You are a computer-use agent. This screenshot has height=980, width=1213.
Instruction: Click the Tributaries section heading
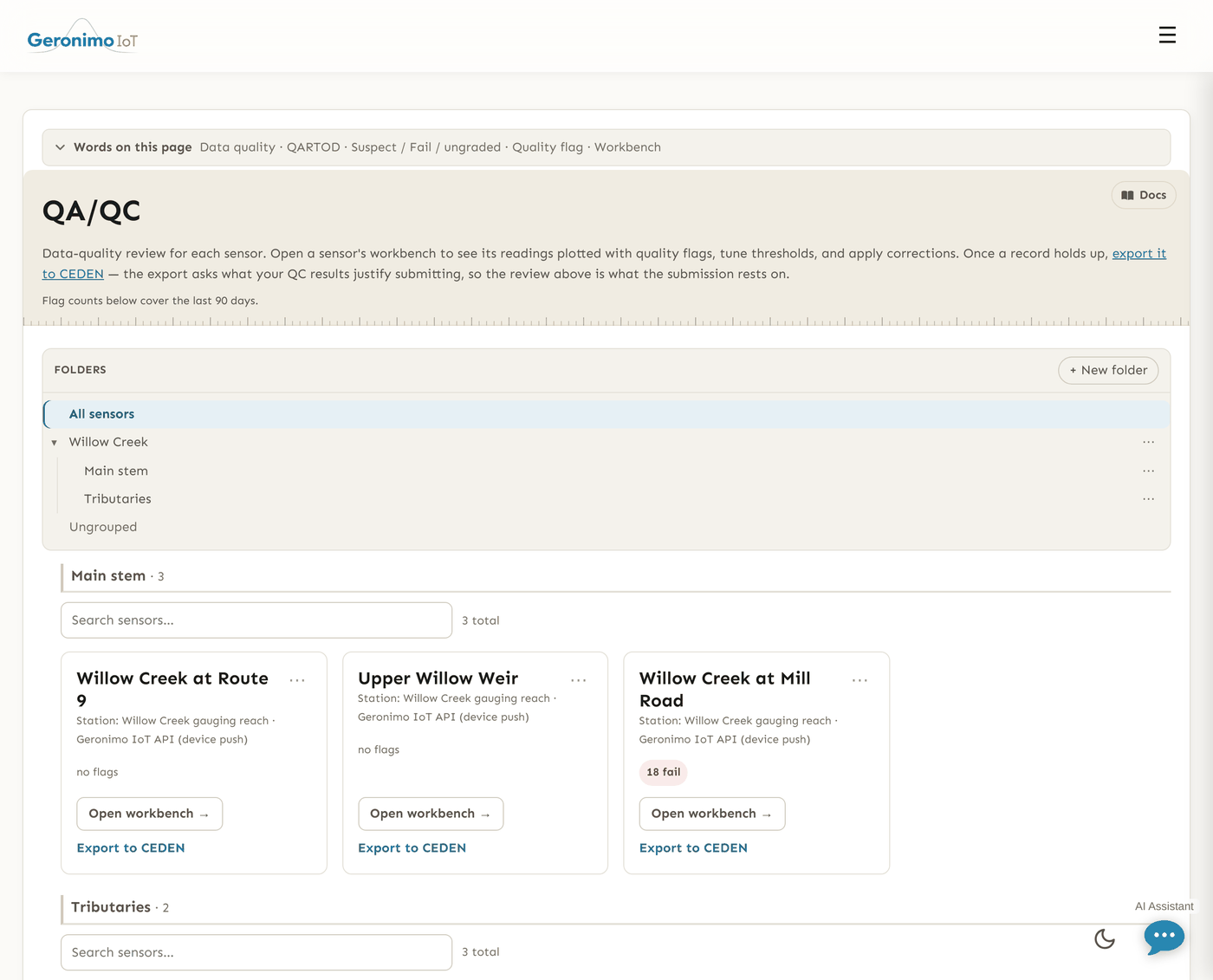click(x=111, y=907)
